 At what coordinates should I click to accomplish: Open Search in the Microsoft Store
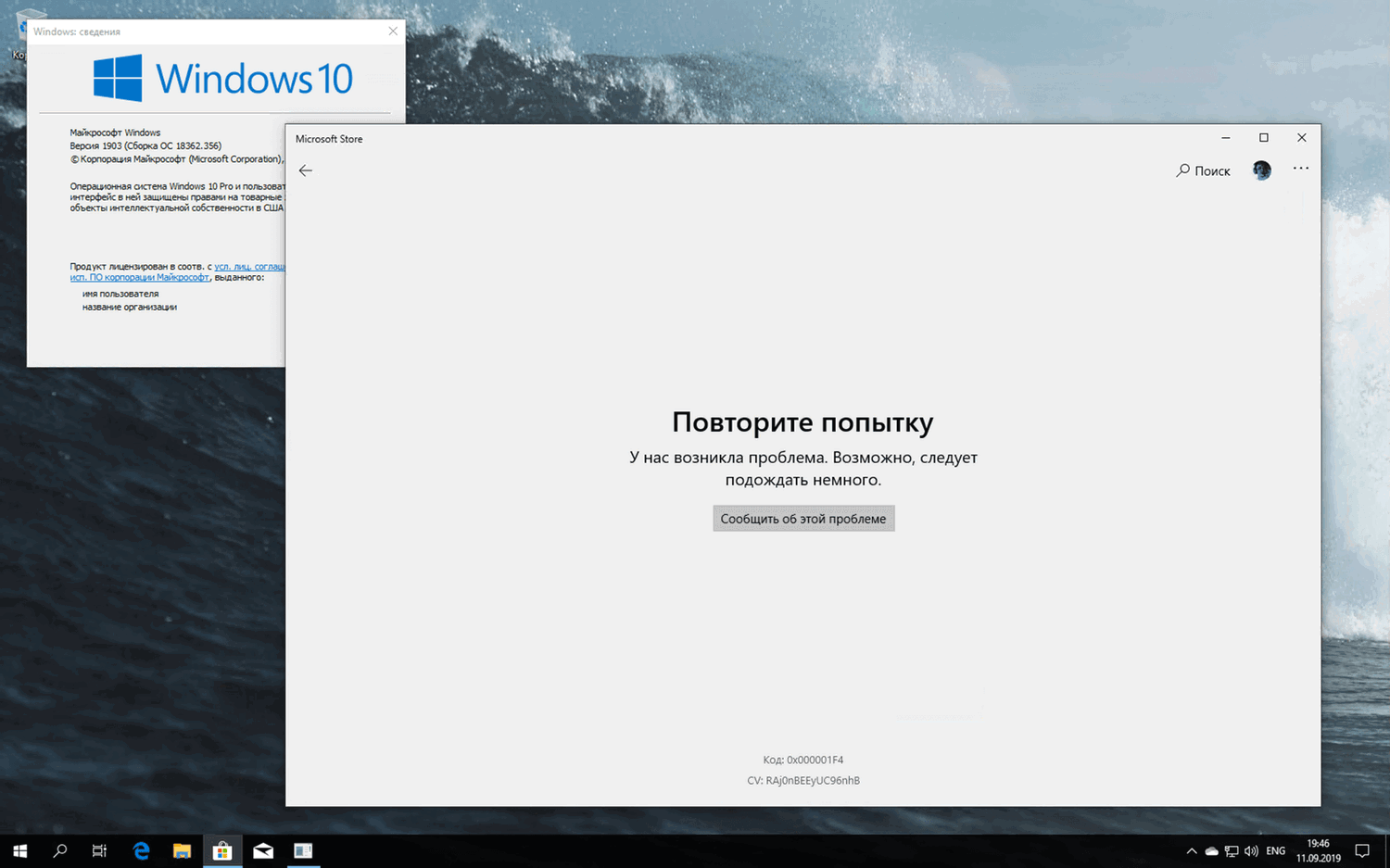[x=1202, y=170]
